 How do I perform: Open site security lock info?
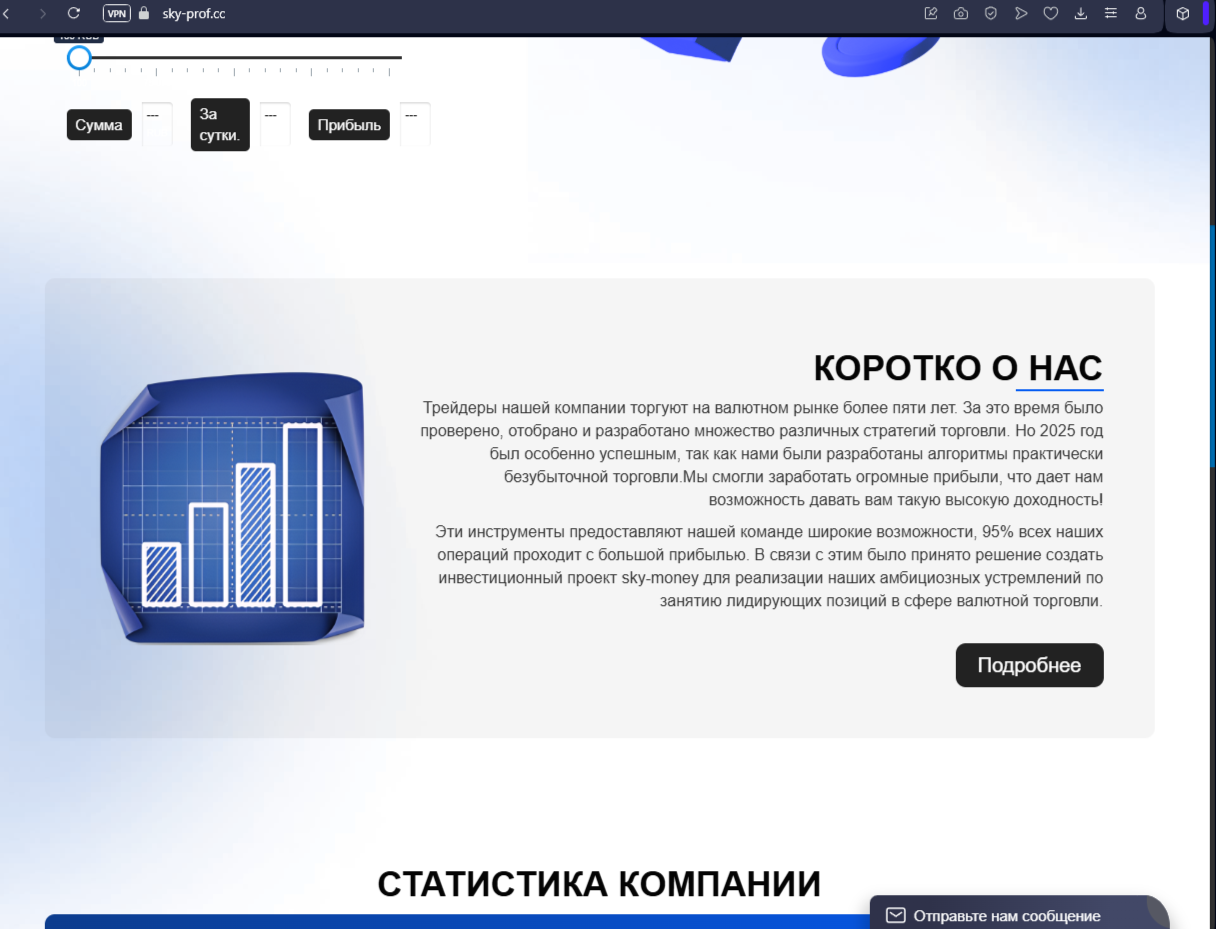click(x=144, y=13)
